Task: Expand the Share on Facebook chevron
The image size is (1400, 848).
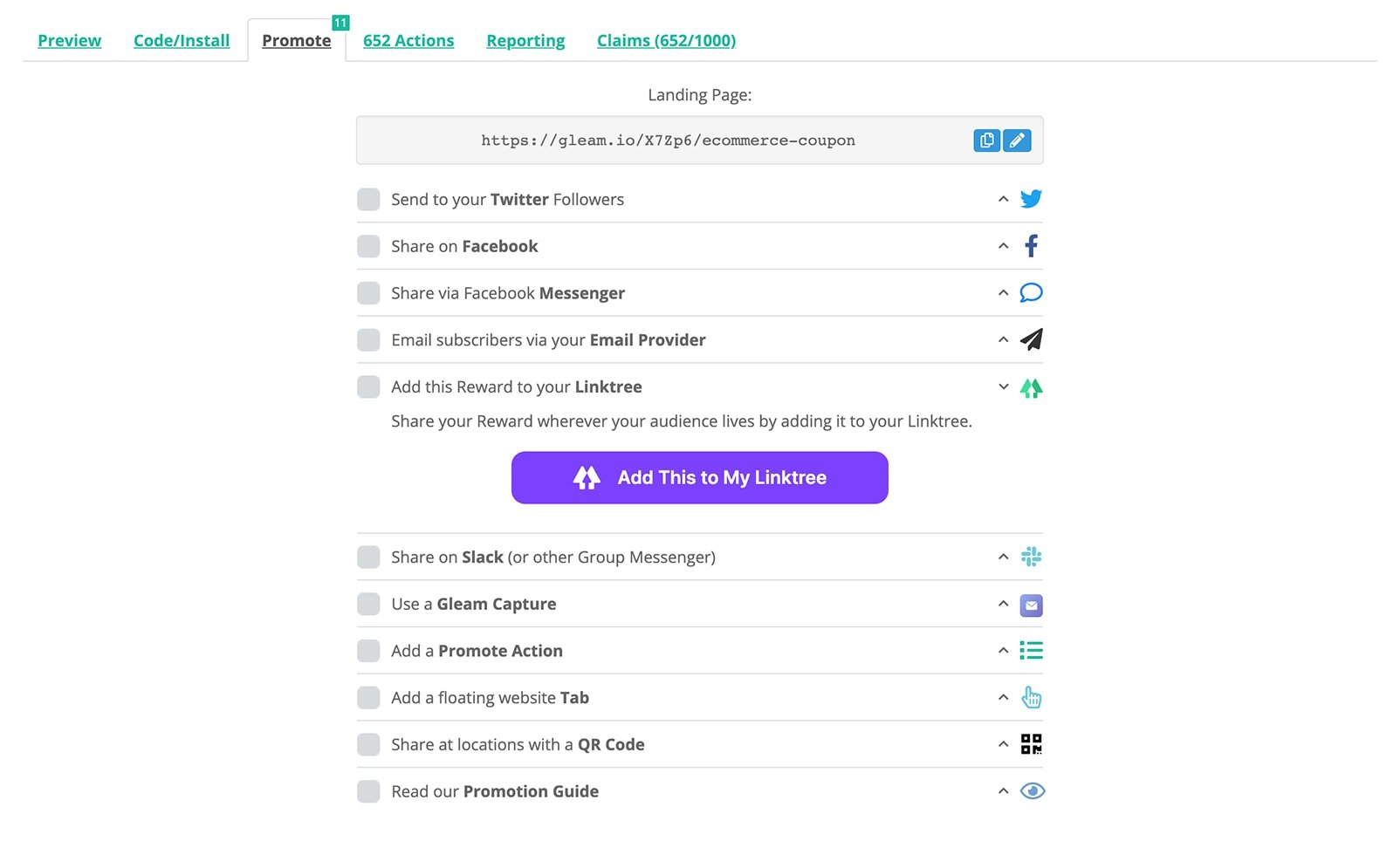Action: [1003, 246]
